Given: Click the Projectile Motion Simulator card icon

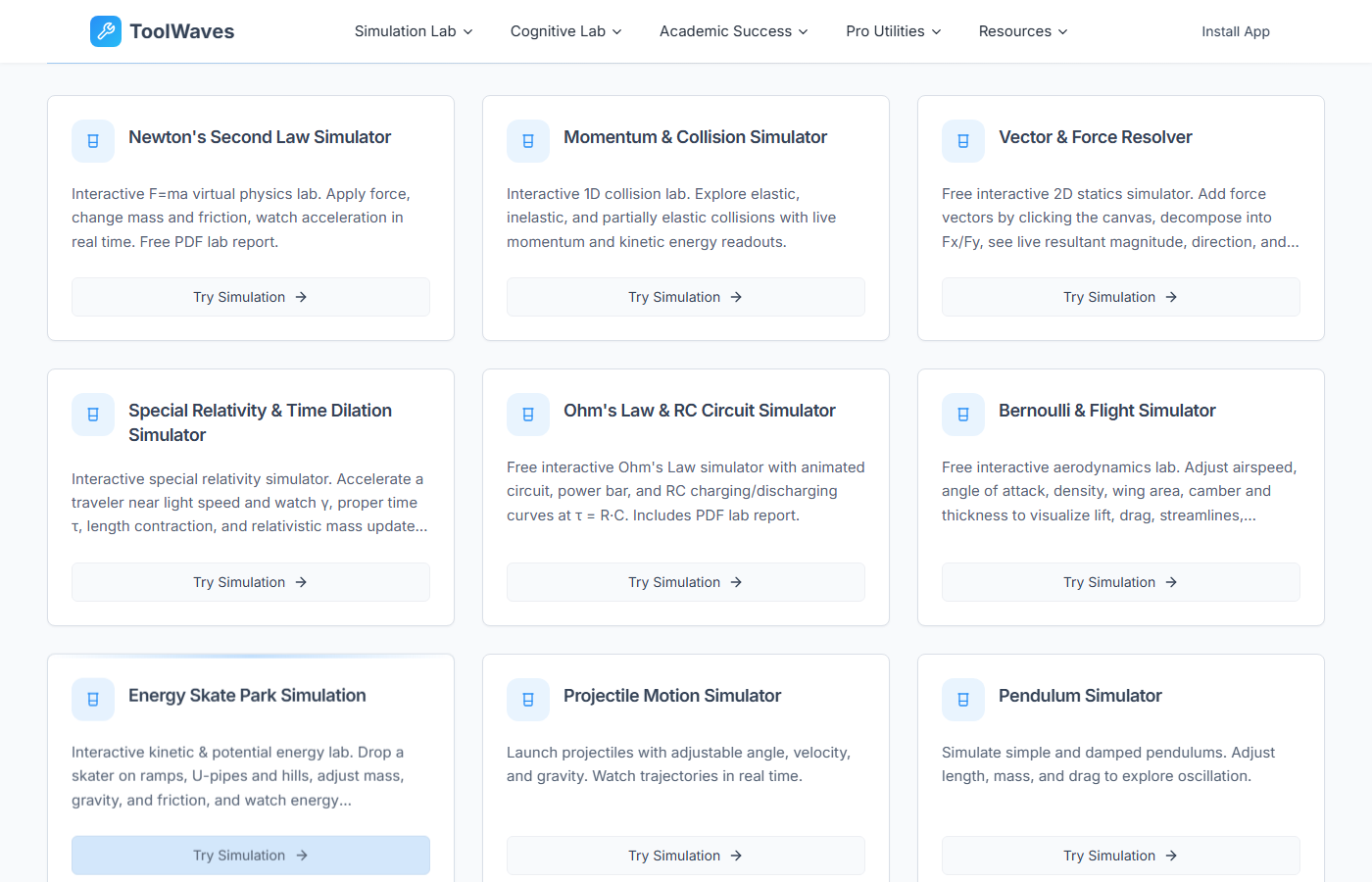Looking at the screenshot, I should (528, 700).
